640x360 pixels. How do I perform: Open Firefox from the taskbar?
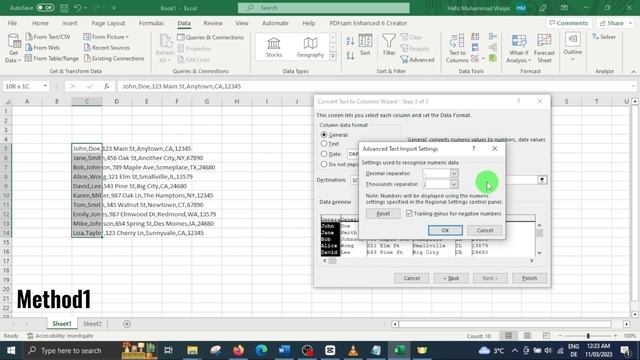point(238,350)
